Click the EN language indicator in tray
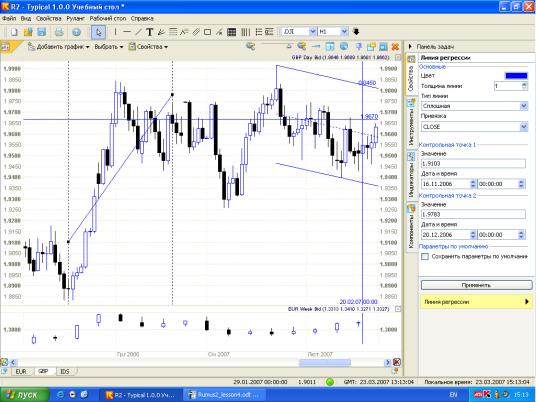 click(x=454, y=395)
